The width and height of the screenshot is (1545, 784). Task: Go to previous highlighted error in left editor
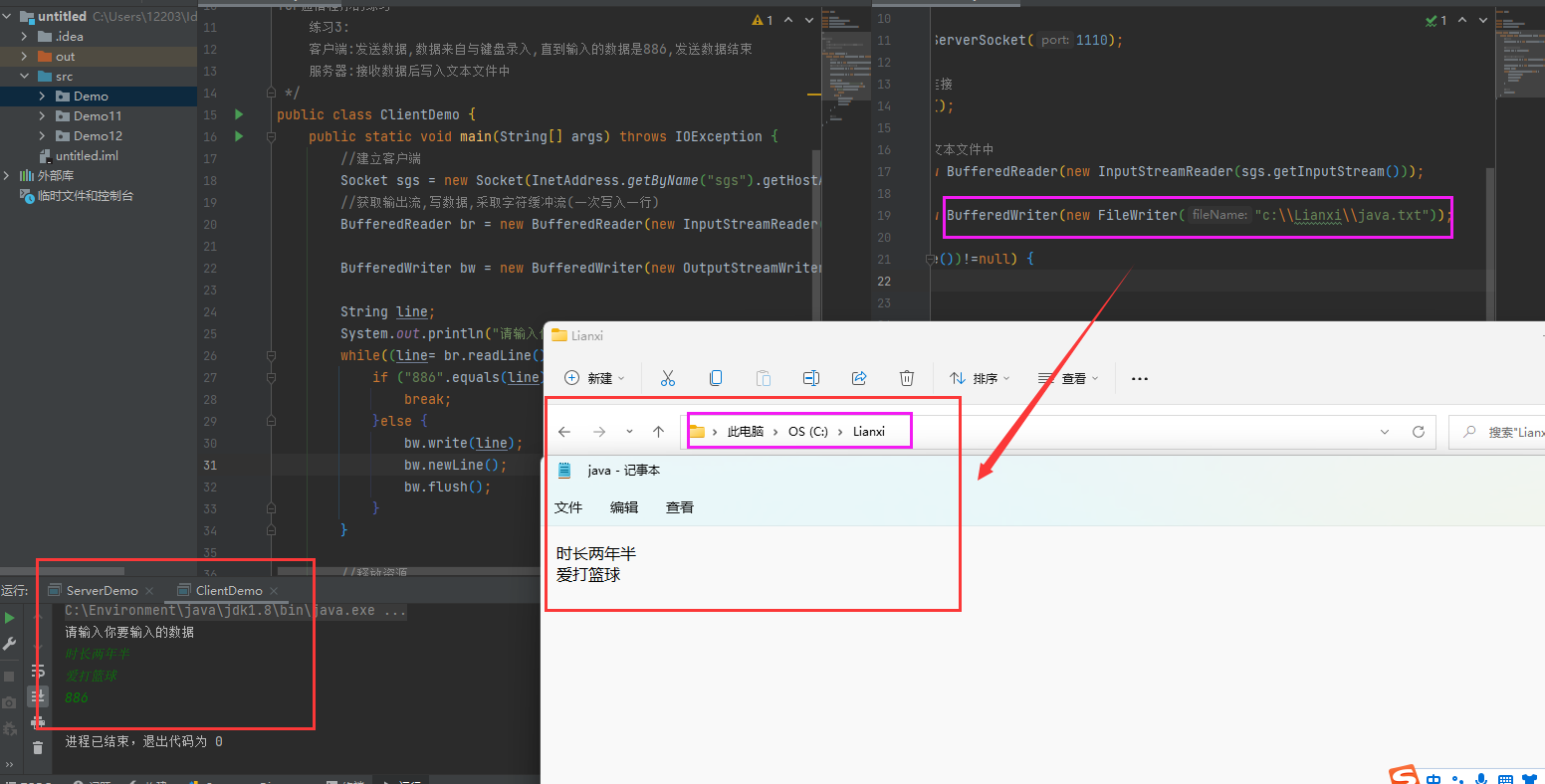point(788,19)
